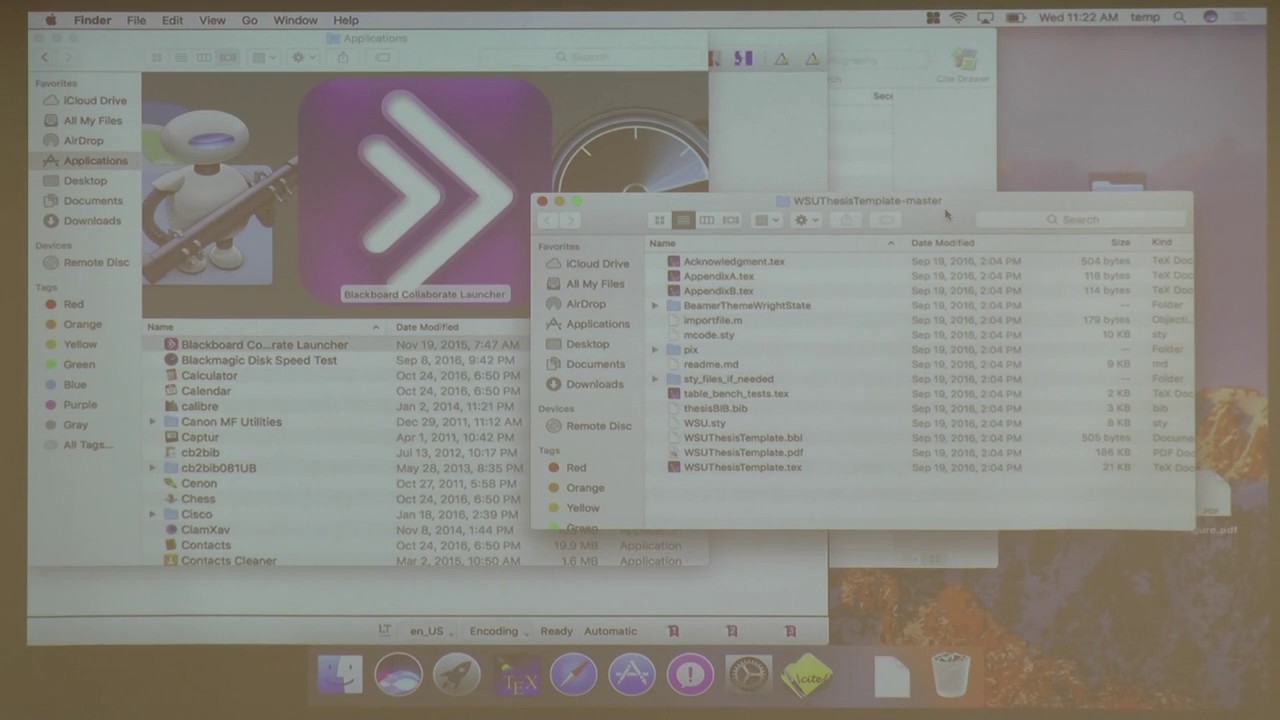Open Desktop in Applications window sidebar

click(85, 181)
